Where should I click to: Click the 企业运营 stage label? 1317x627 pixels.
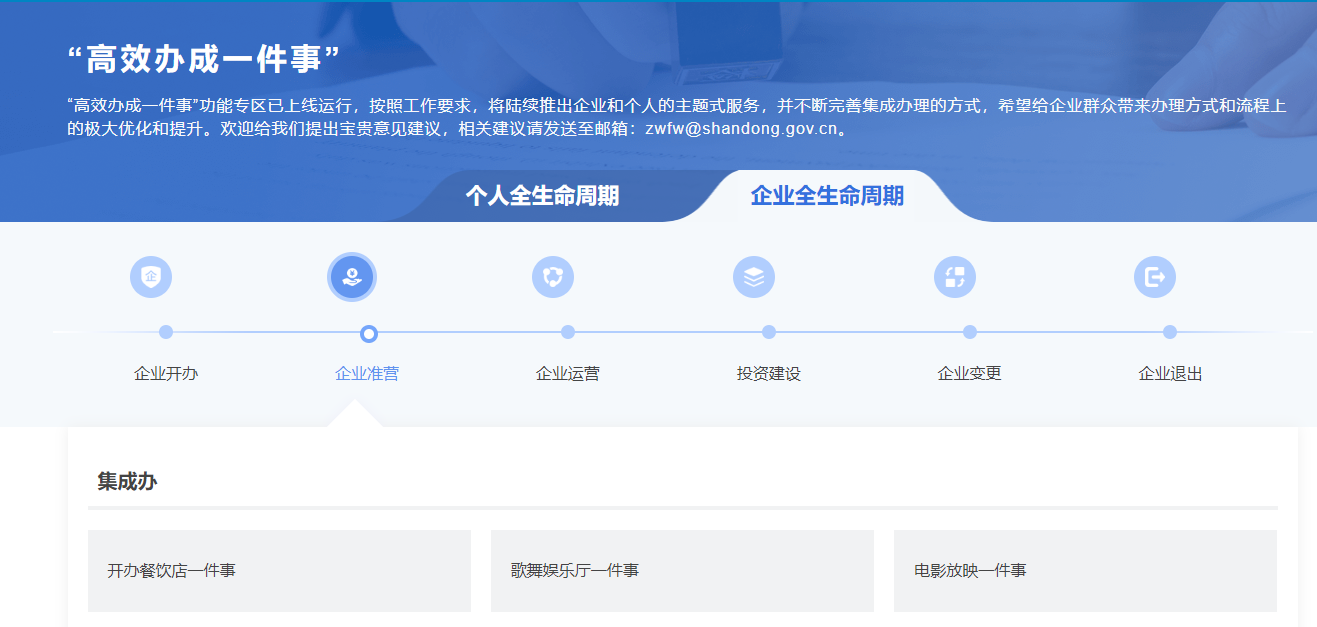[x=568, y=374]
